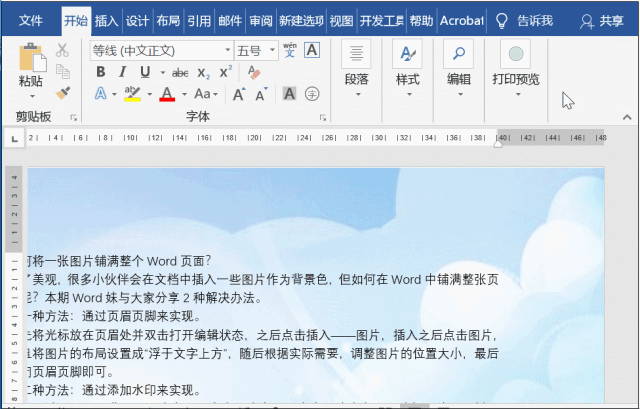This screenshot has height=409, width=640.
Task: Toggle subscript formatting
Action: [203, 73]
